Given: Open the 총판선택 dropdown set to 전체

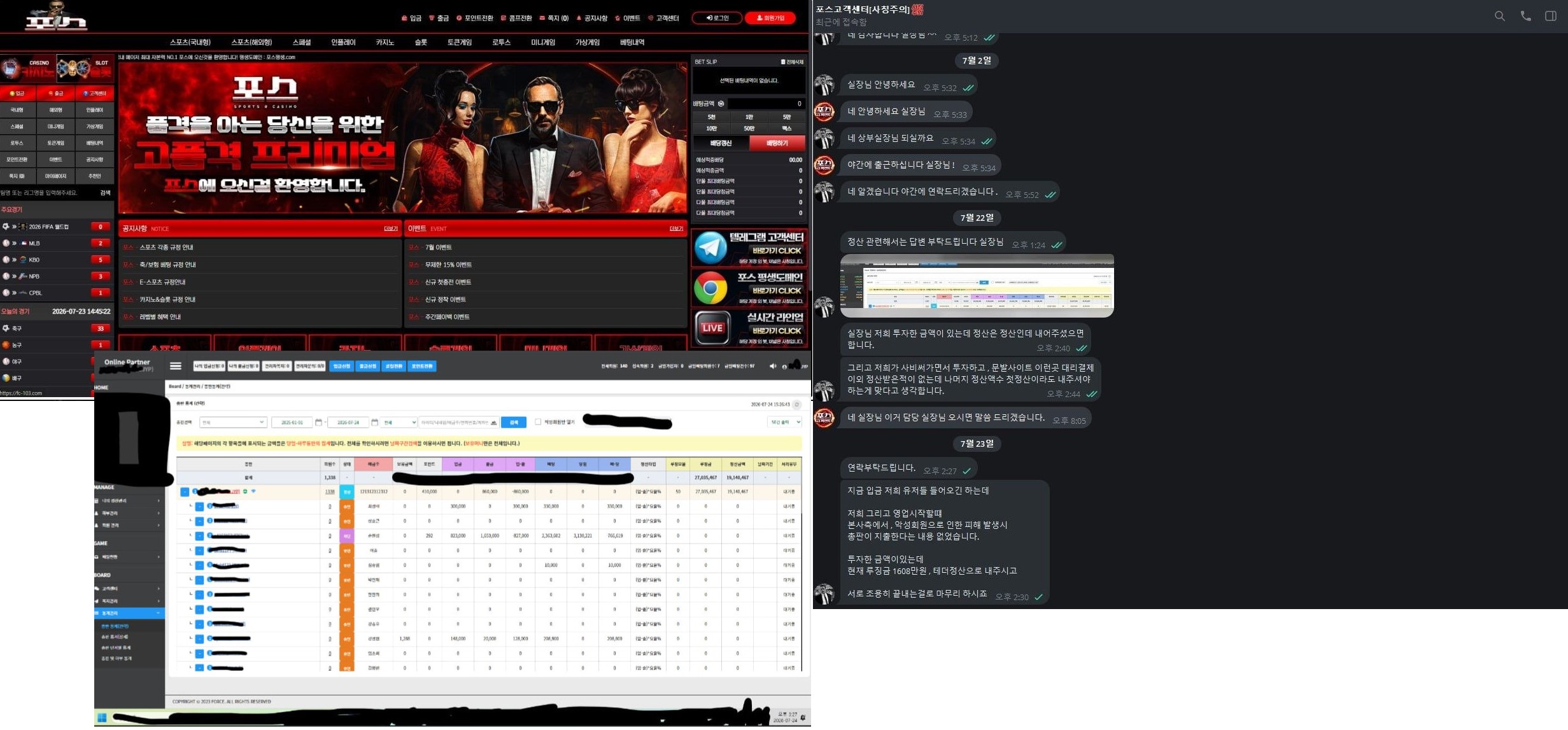Looking at the screenshot, I should (233, 422).
